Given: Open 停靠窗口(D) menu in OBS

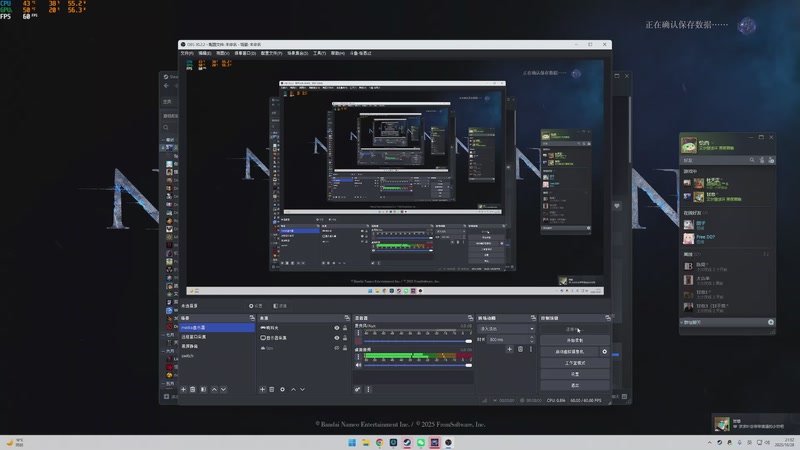Looking at the screenshot, I should click(x=245, y=53).
